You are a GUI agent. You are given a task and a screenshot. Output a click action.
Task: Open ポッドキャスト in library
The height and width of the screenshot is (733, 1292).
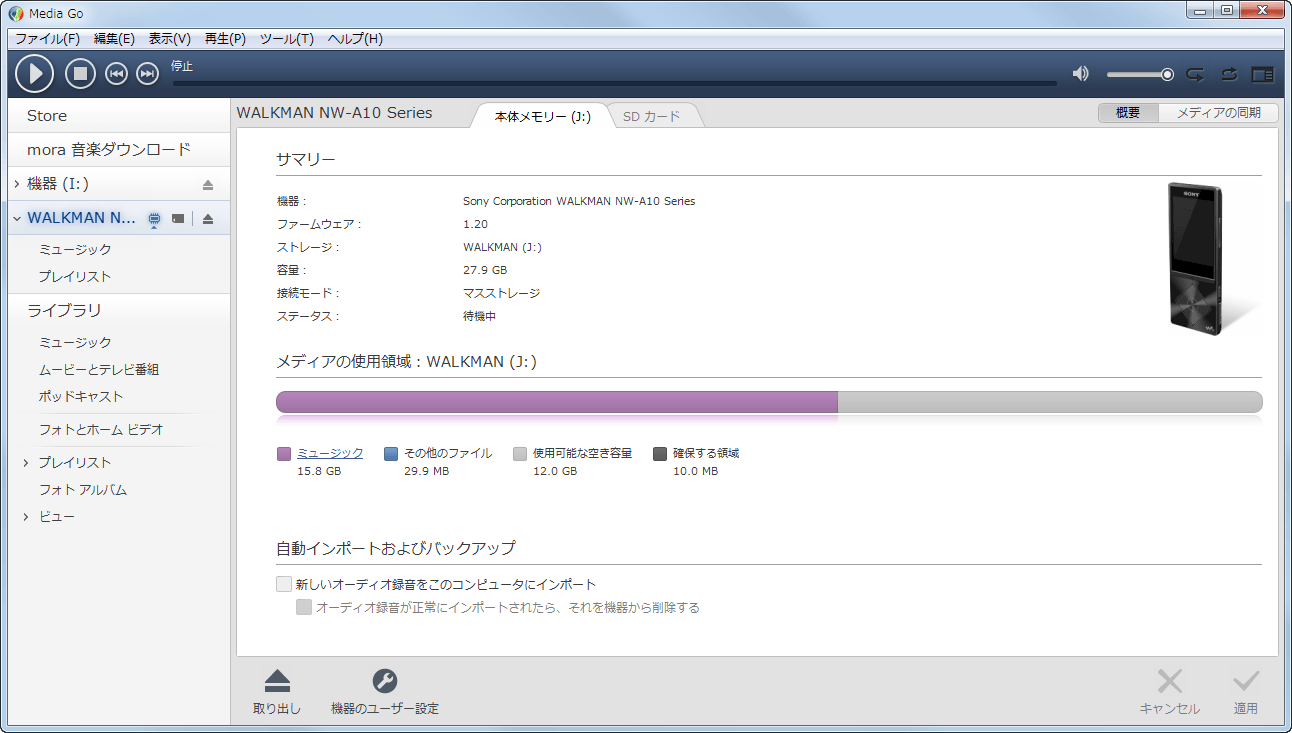[x=81, y=396]
